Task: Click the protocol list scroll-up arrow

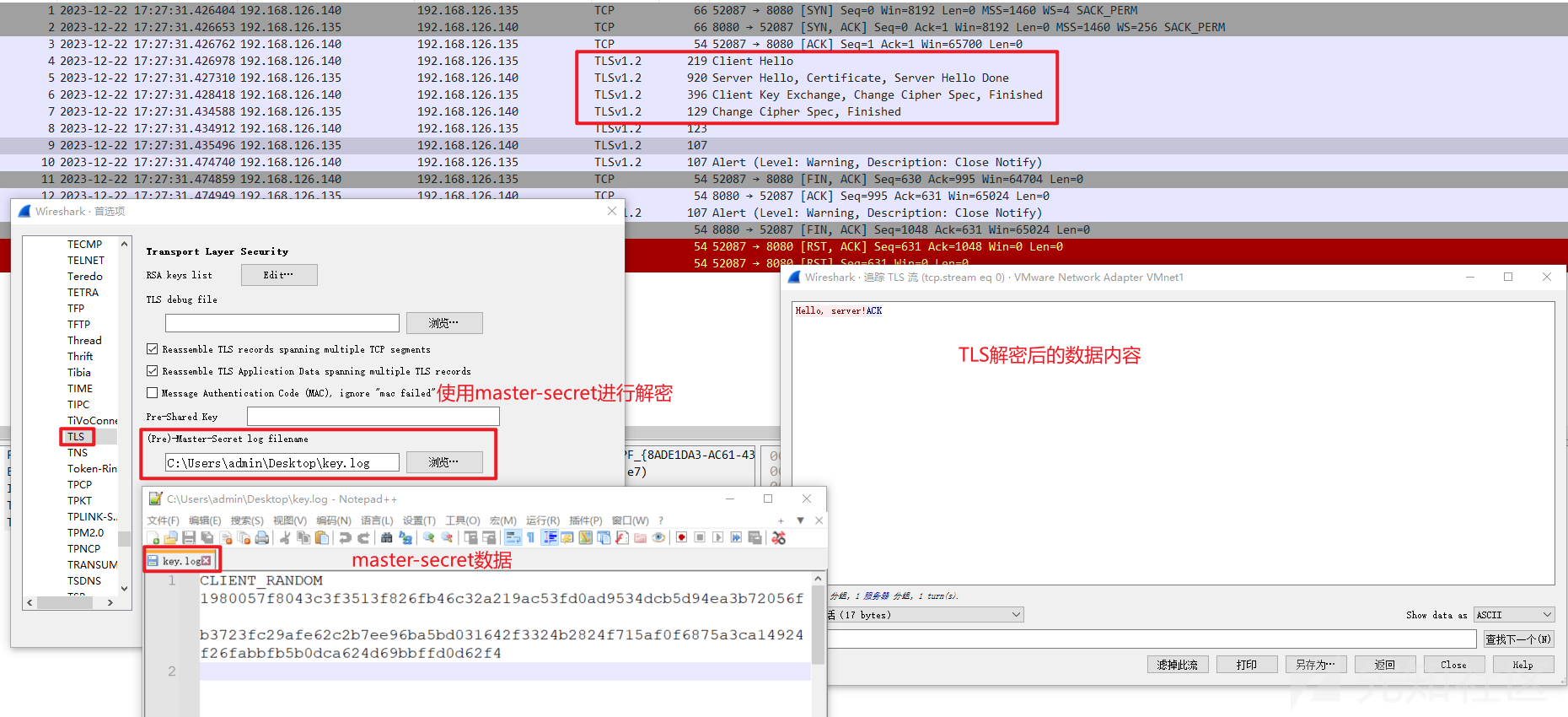Action: (125, 245)
